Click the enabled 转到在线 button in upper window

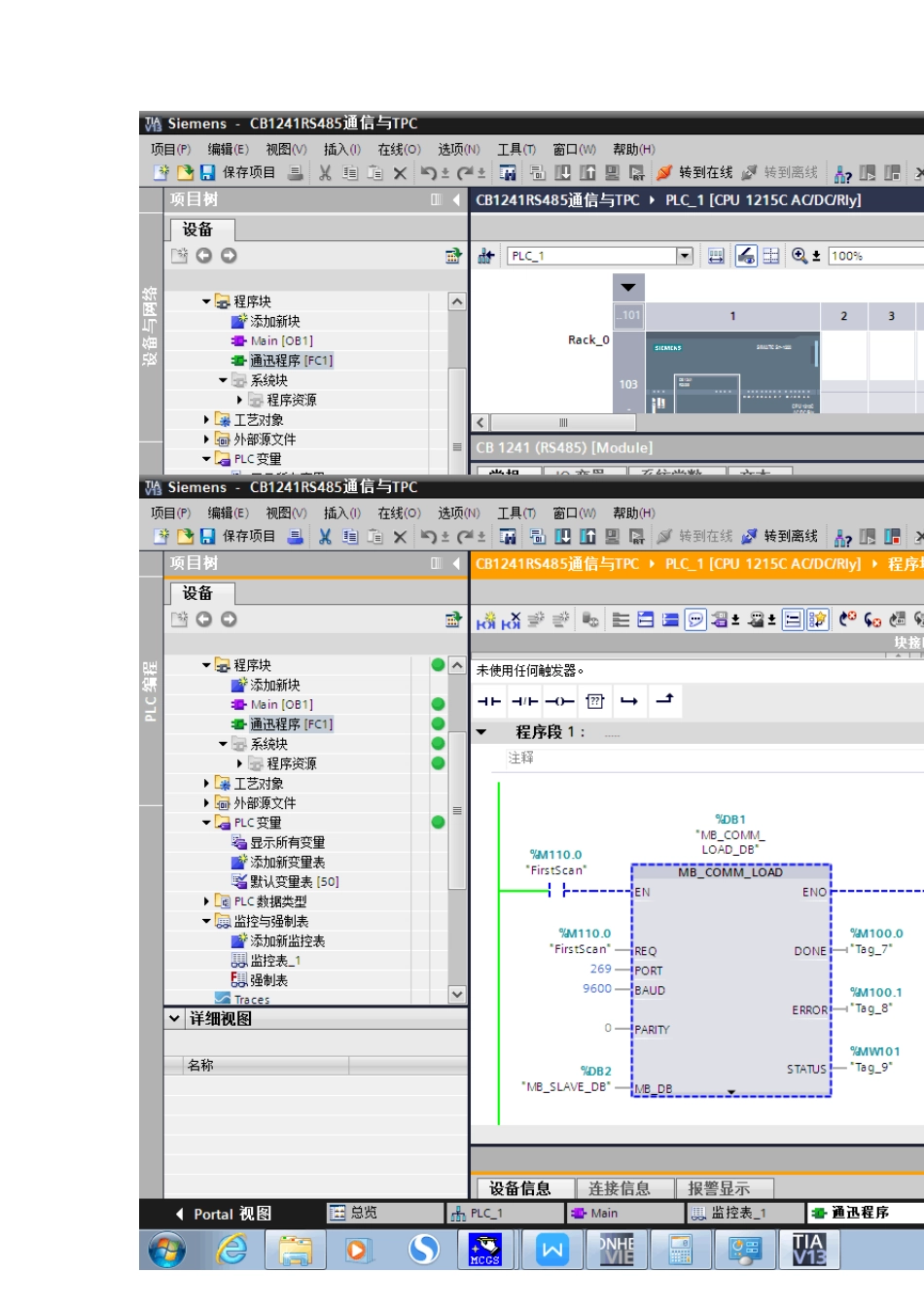pyautogui.click(x=694, y=172)
